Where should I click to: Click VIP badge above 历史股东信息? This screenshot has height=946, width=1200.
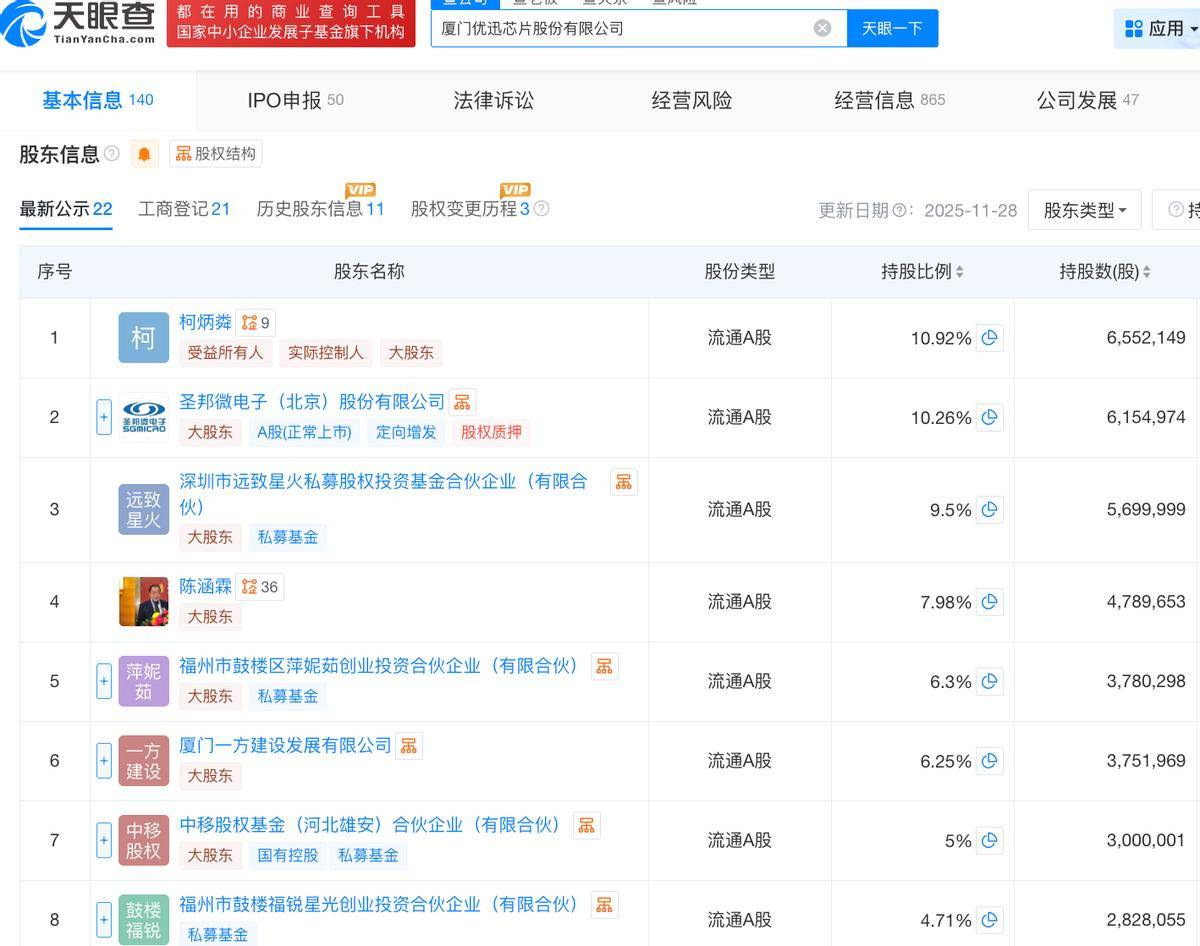click(x=360, y=189)
